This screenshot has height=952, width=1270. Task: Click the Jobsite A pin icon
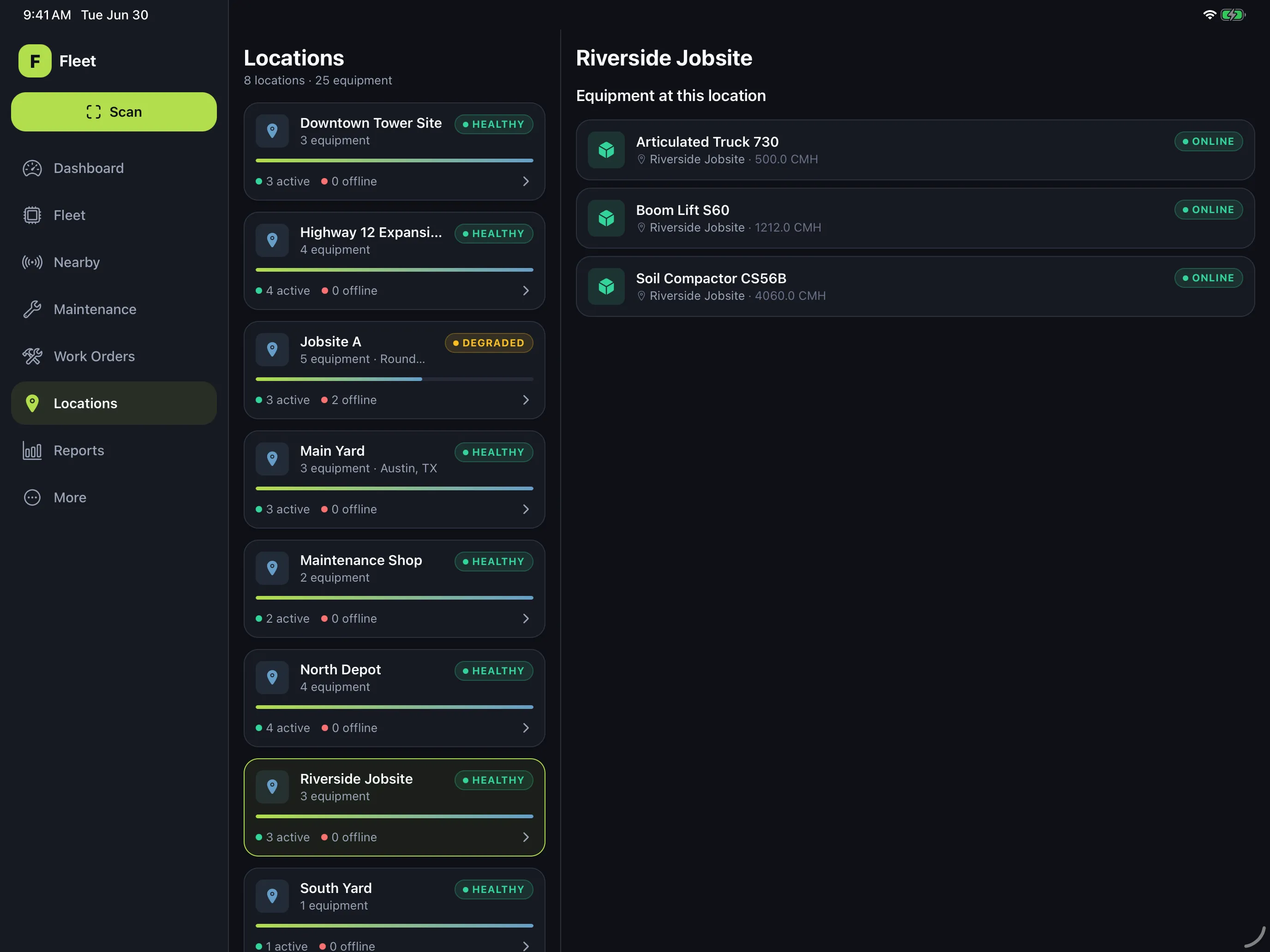272,350
